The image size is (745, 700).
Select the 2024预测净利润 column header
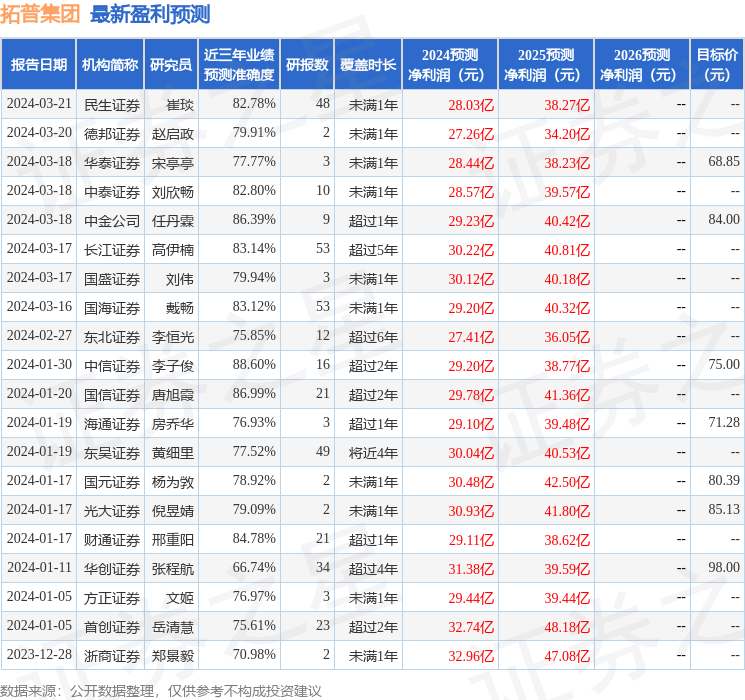tap(450, 65)
